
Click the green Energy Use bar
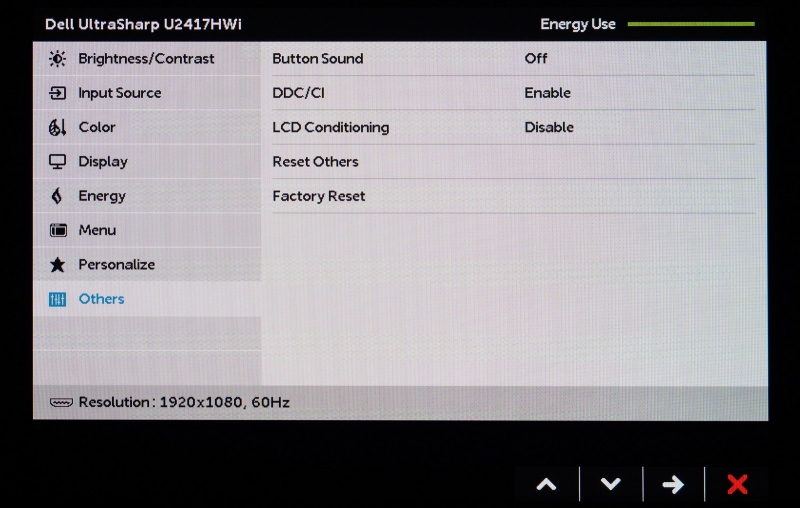tap(691, 24)
